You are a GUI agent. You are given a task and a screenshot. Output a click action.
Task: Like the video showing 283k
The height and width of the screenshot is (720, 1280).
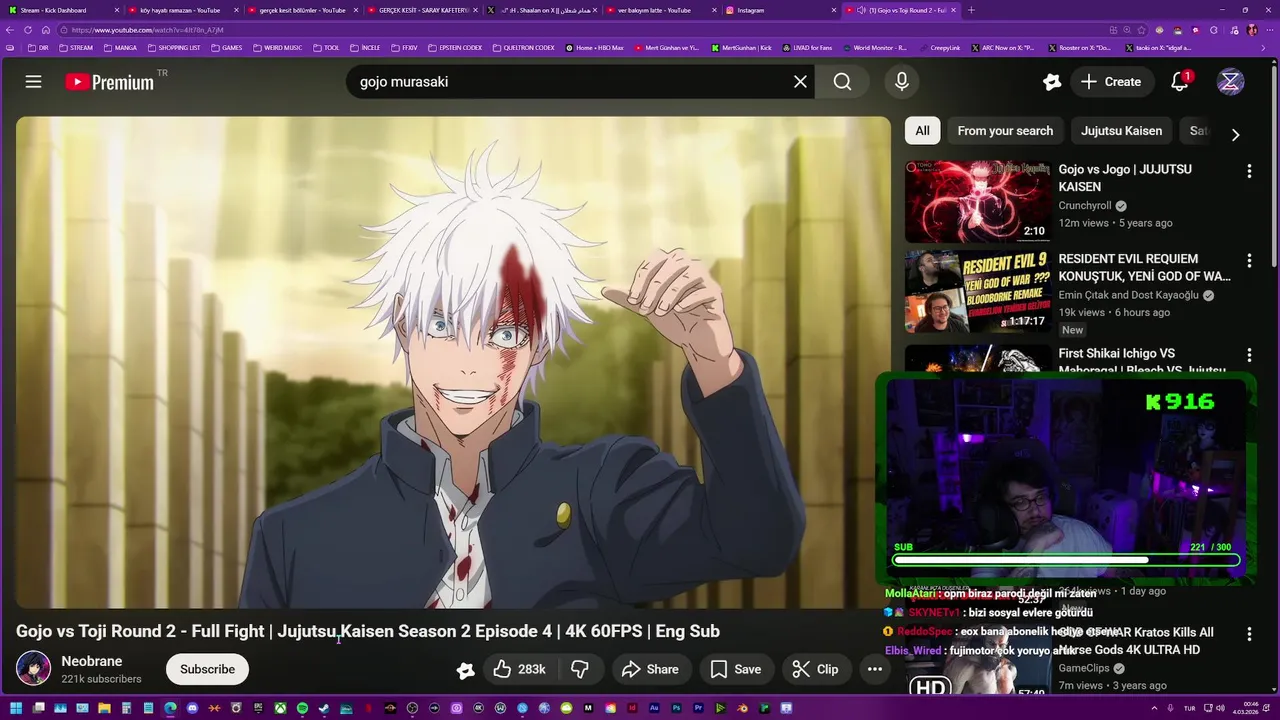point(519,669)
